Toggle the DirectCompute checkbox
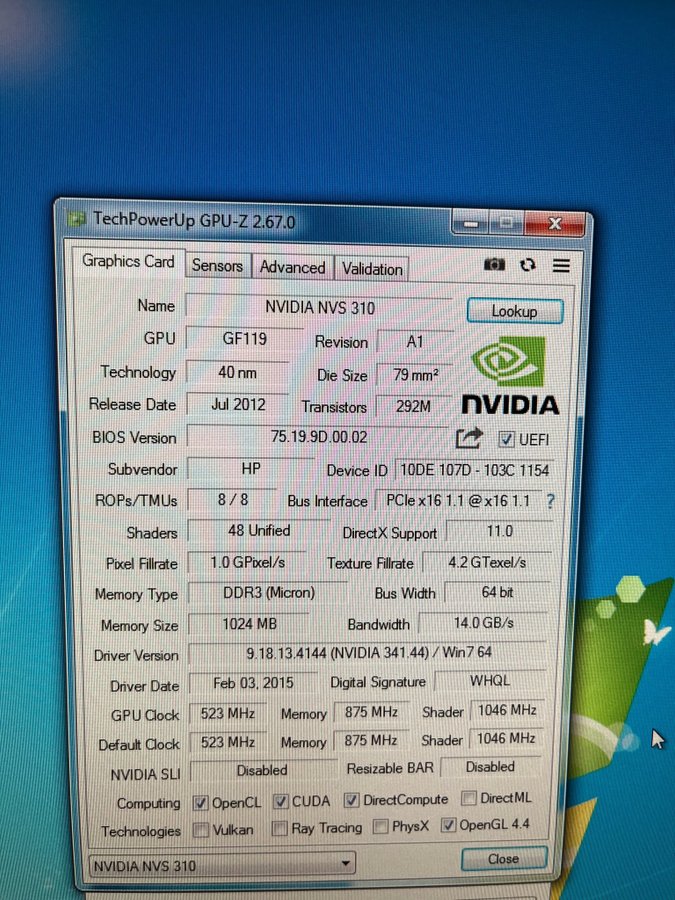Screen dimensions: 675x900 pyautogui.click(x=351, y=800)
